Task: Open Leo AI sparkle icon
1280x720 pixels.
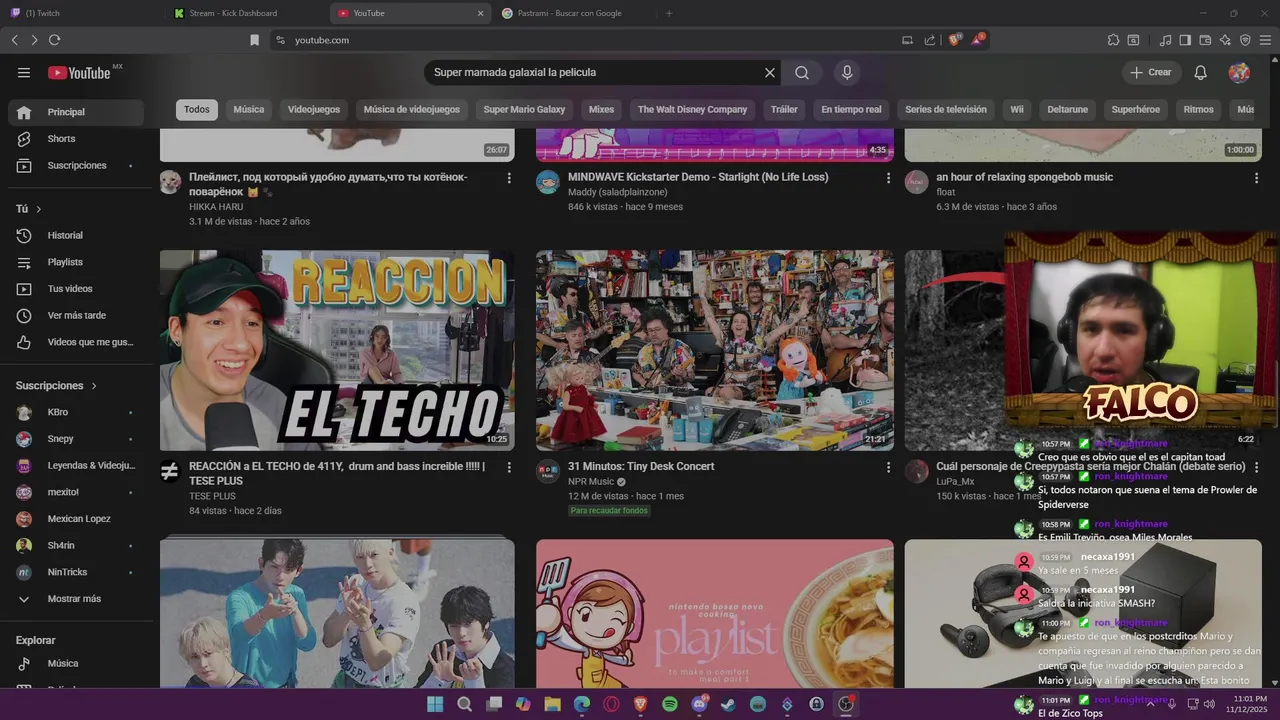Action: (x=1225, y=40)
